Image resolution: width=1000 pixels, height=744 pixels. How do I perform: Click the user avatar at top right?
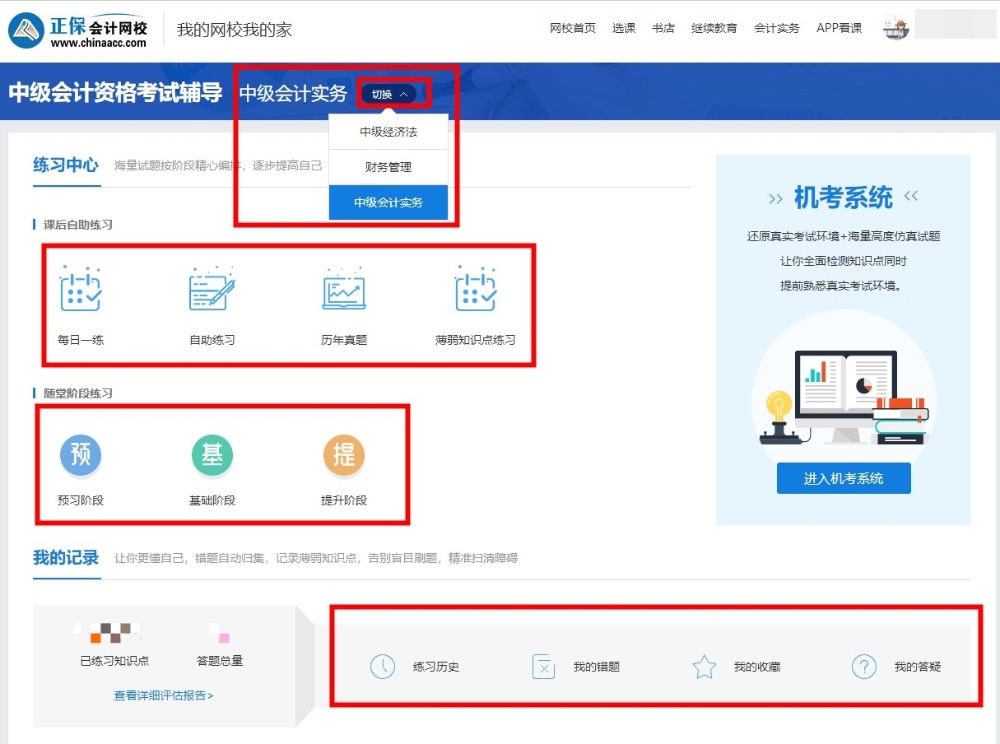click(897, 27)
